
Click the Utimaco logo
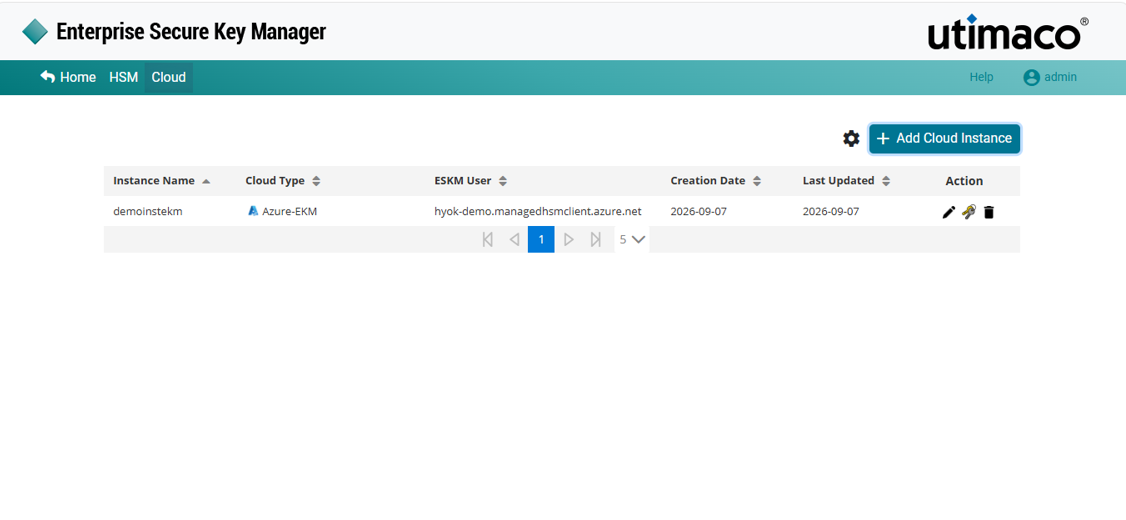pyautogui.click(x=1008, y=32)
